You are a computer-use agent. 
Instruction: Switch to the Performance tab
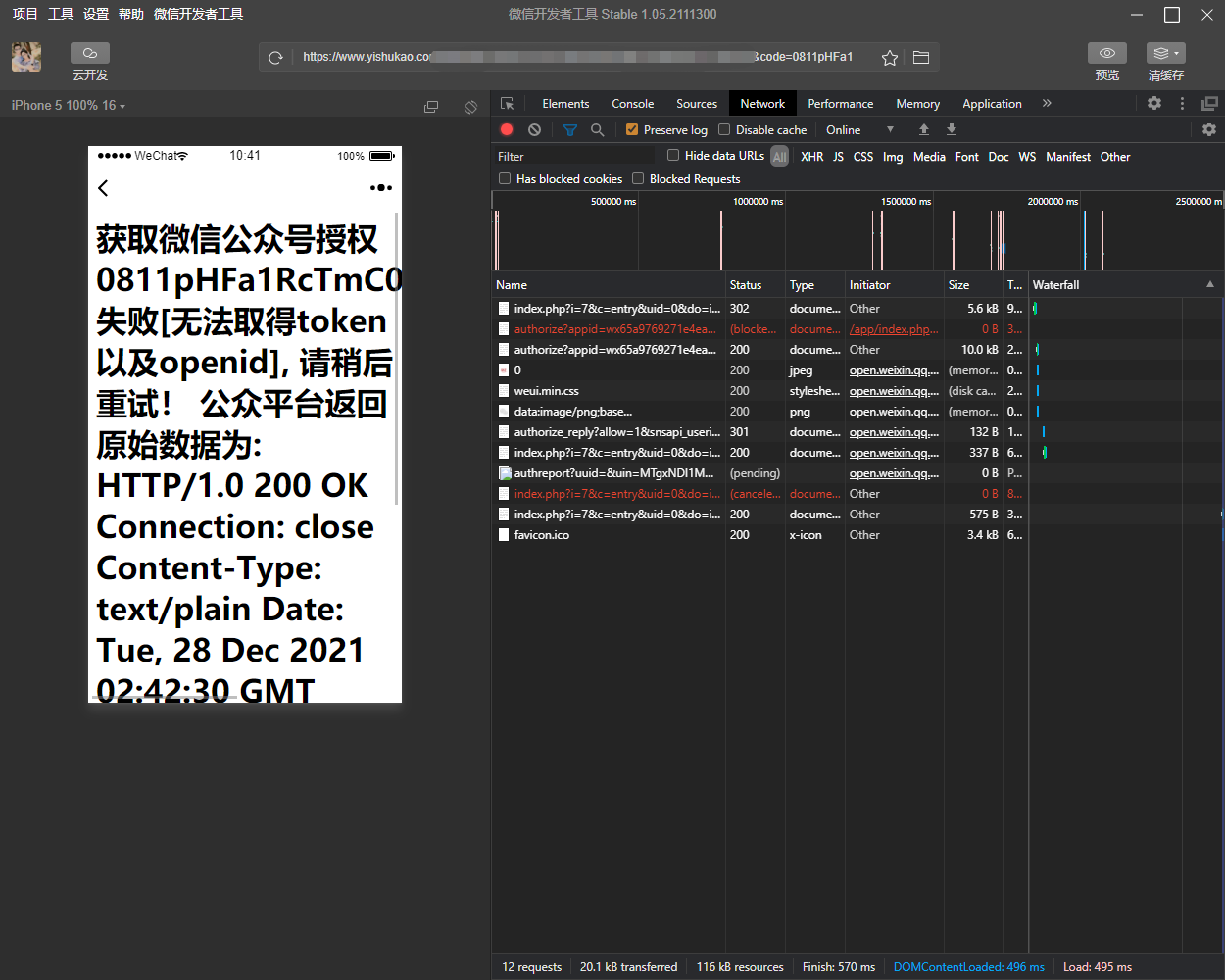click(841, 103)
